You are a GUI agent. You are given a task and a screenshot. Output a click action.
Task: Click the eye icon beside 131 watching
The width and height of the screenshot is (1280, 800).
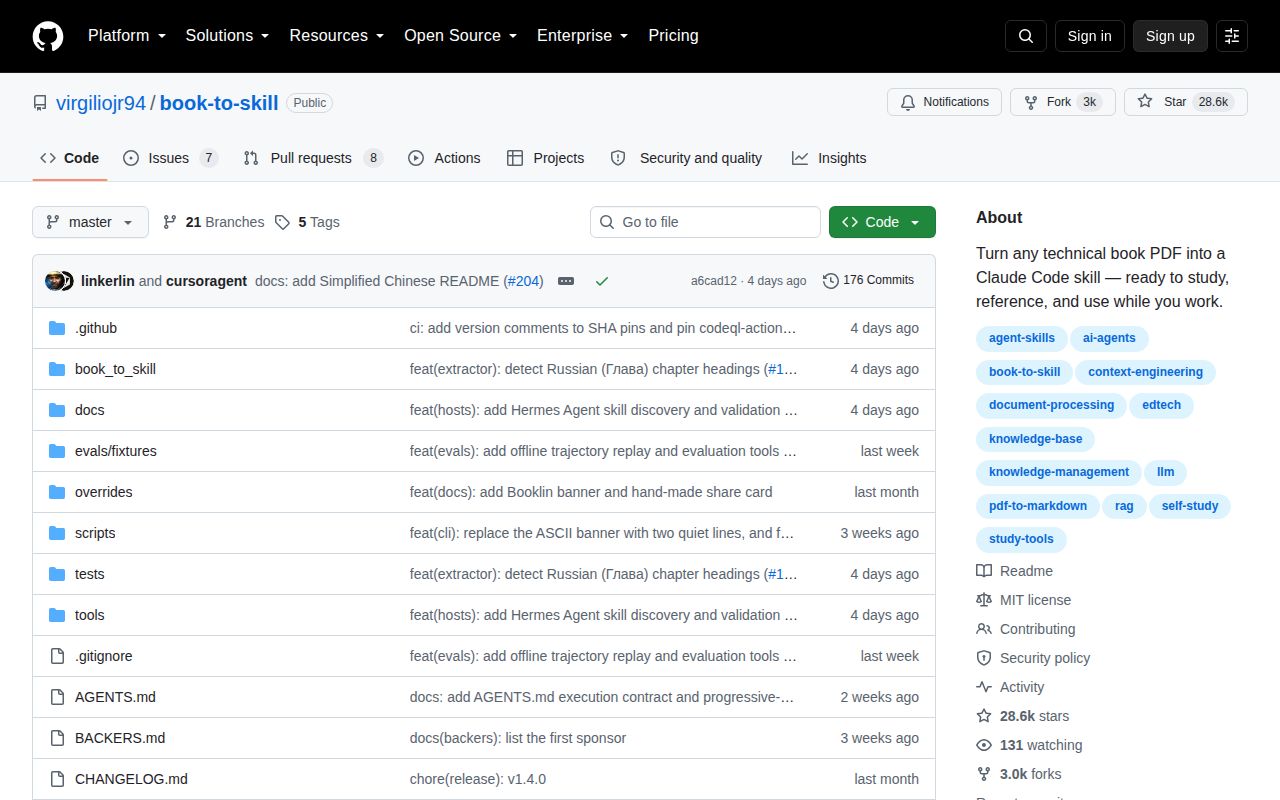[984, 745]
